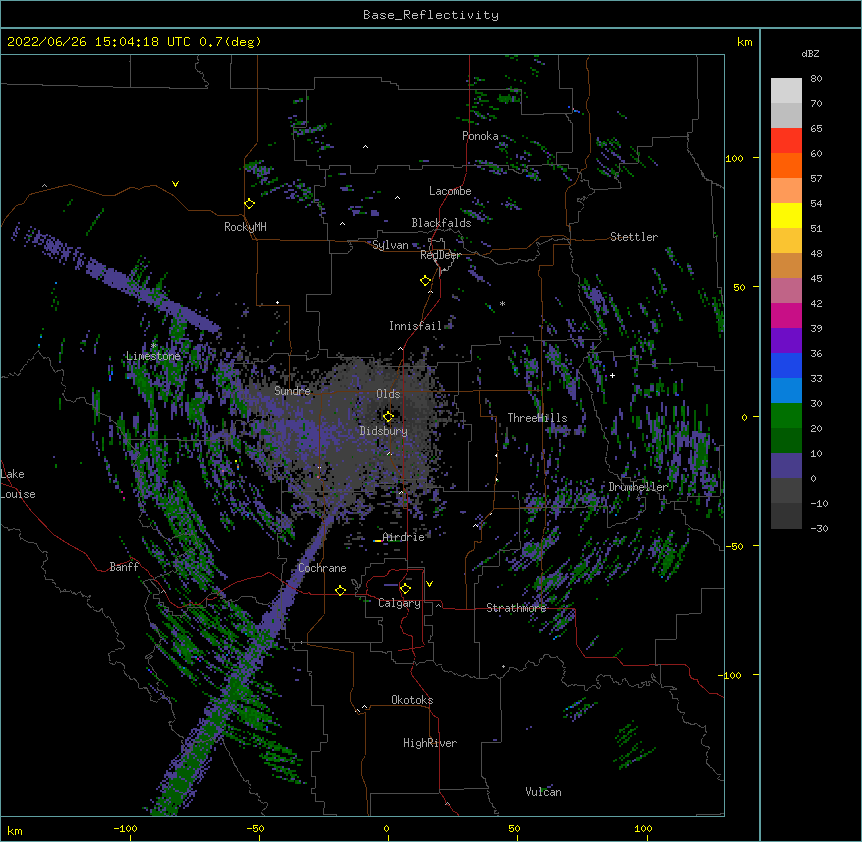
Task: Click the Sylvan label
Action: pyautogui.click(x=390, y=245)
